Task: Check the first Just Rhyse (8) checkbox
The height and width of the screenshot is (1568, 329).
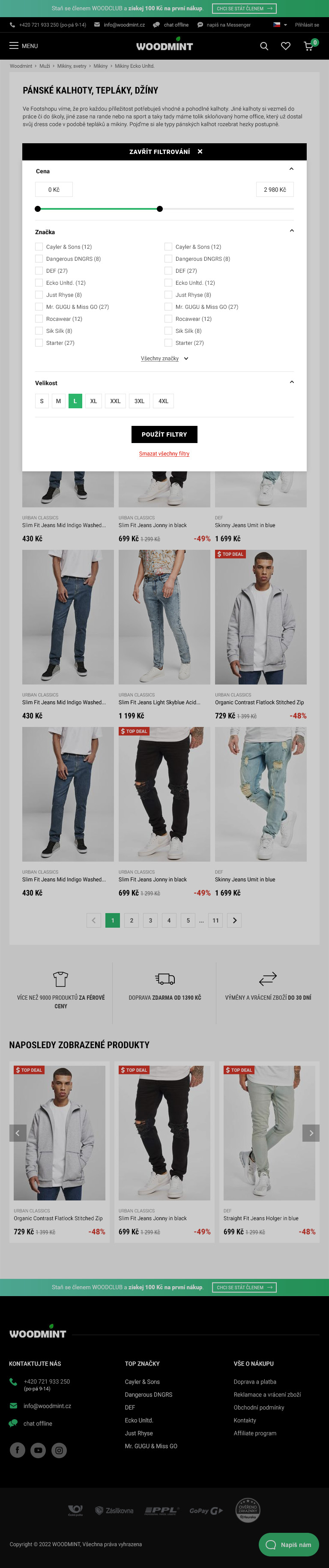Action: pyautogui.click(x=39, y=295)
